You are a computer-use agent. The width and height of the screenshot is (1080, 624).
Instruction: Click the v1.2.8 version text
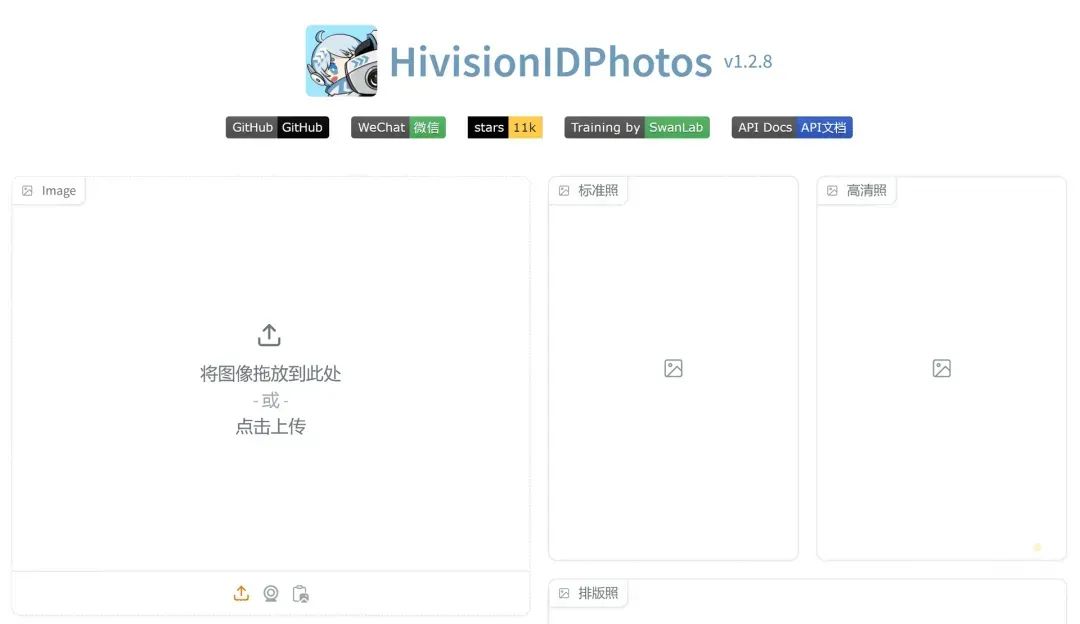[748, 61]
